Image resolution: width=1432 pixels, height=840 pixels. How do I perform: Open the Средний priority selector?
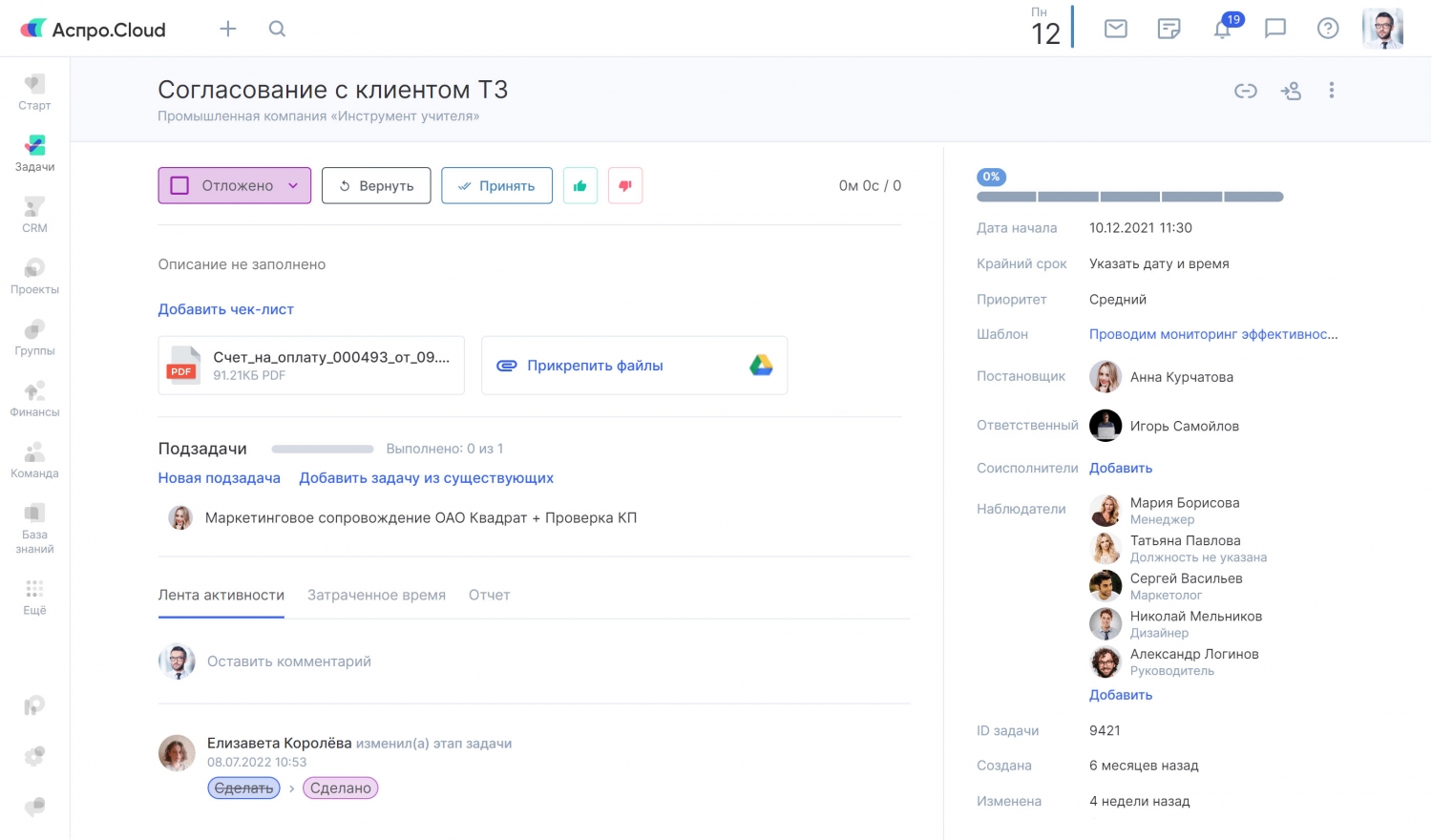[x=1117, y=300]
